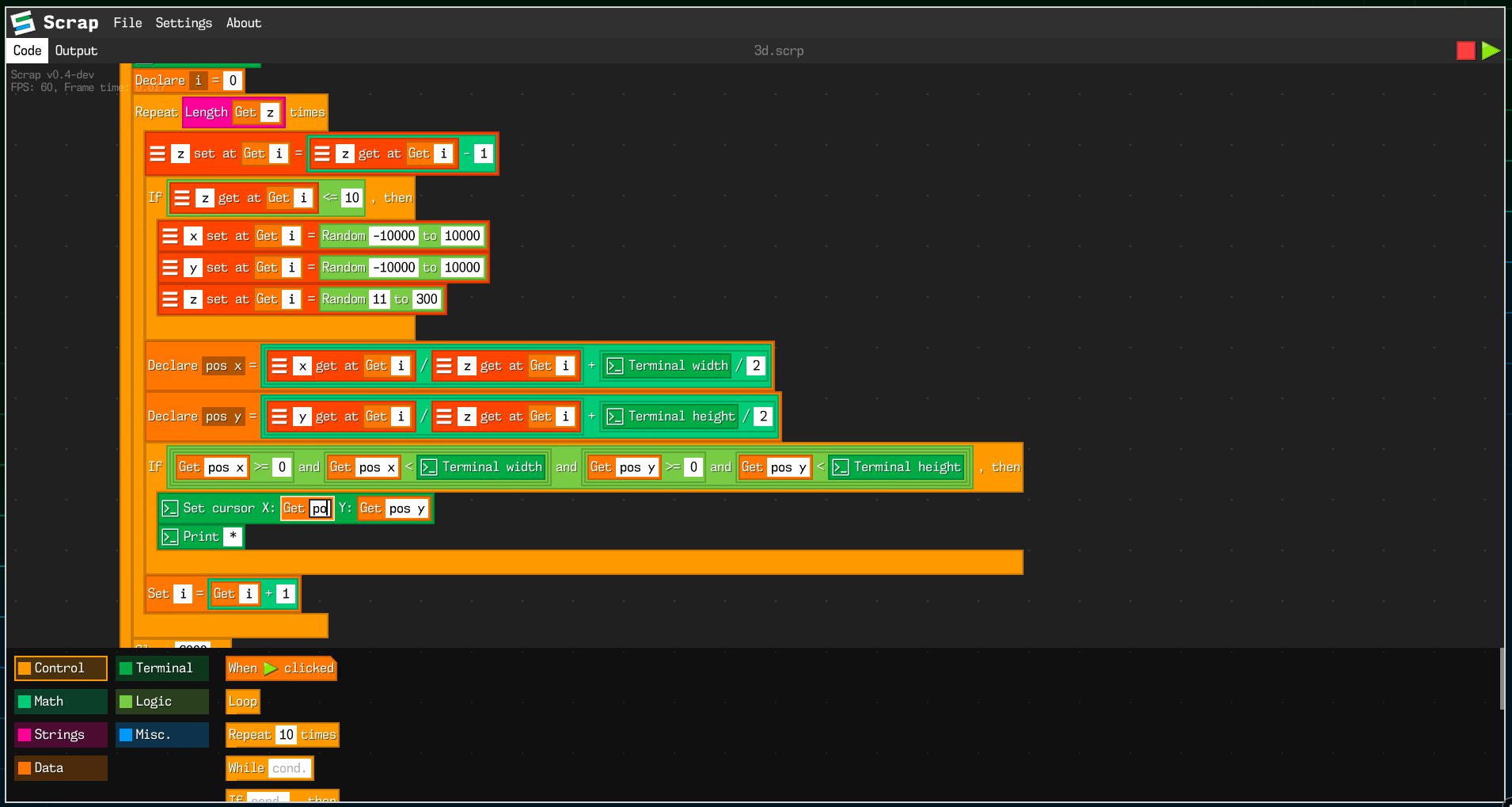Switch to the Code tab

point(27,50)
